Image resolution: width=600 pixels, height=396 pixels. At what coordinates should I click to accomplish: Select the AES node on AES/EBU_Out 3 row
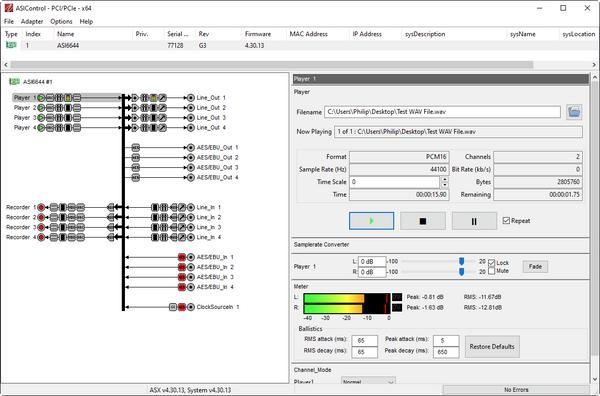coord(135,167)
